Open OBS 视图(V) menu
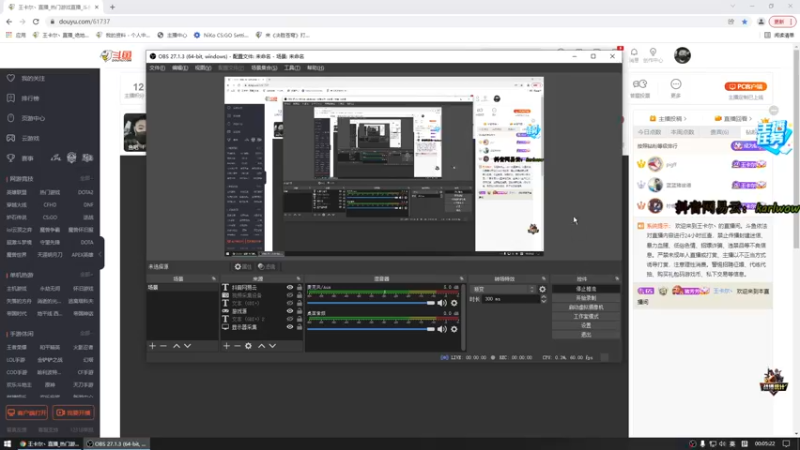The width and height of the screenshot is (800, 450). tap(203, 68)
